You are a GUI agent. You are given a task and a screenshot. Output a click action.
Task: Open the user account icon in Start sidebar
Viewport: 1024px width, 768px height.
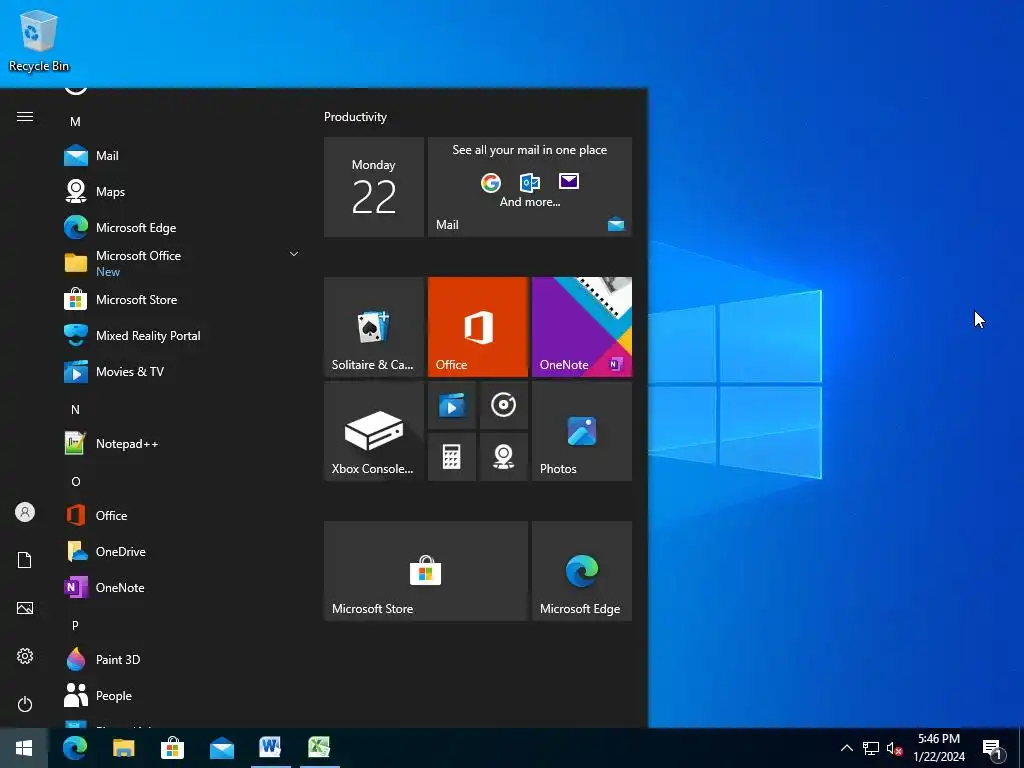(25, 512)
